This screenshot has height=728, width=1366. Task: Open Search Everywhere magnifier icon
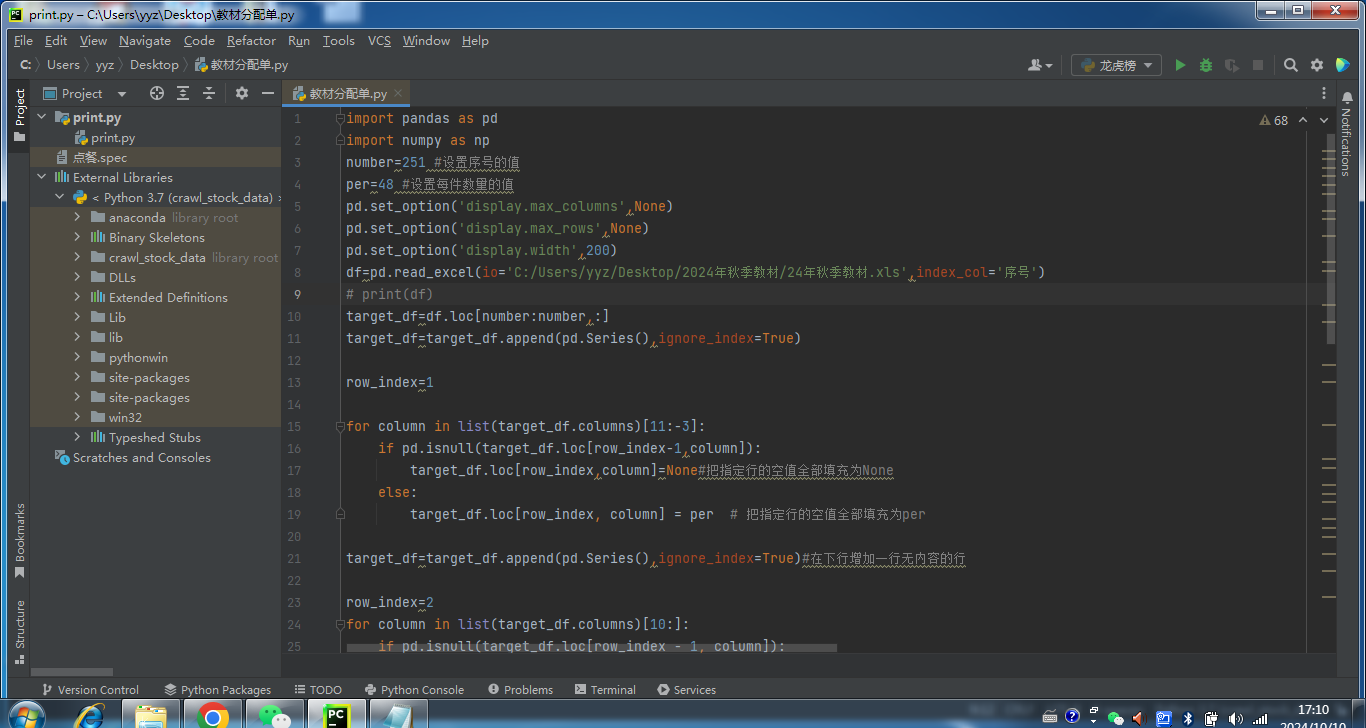[1291, 65]
